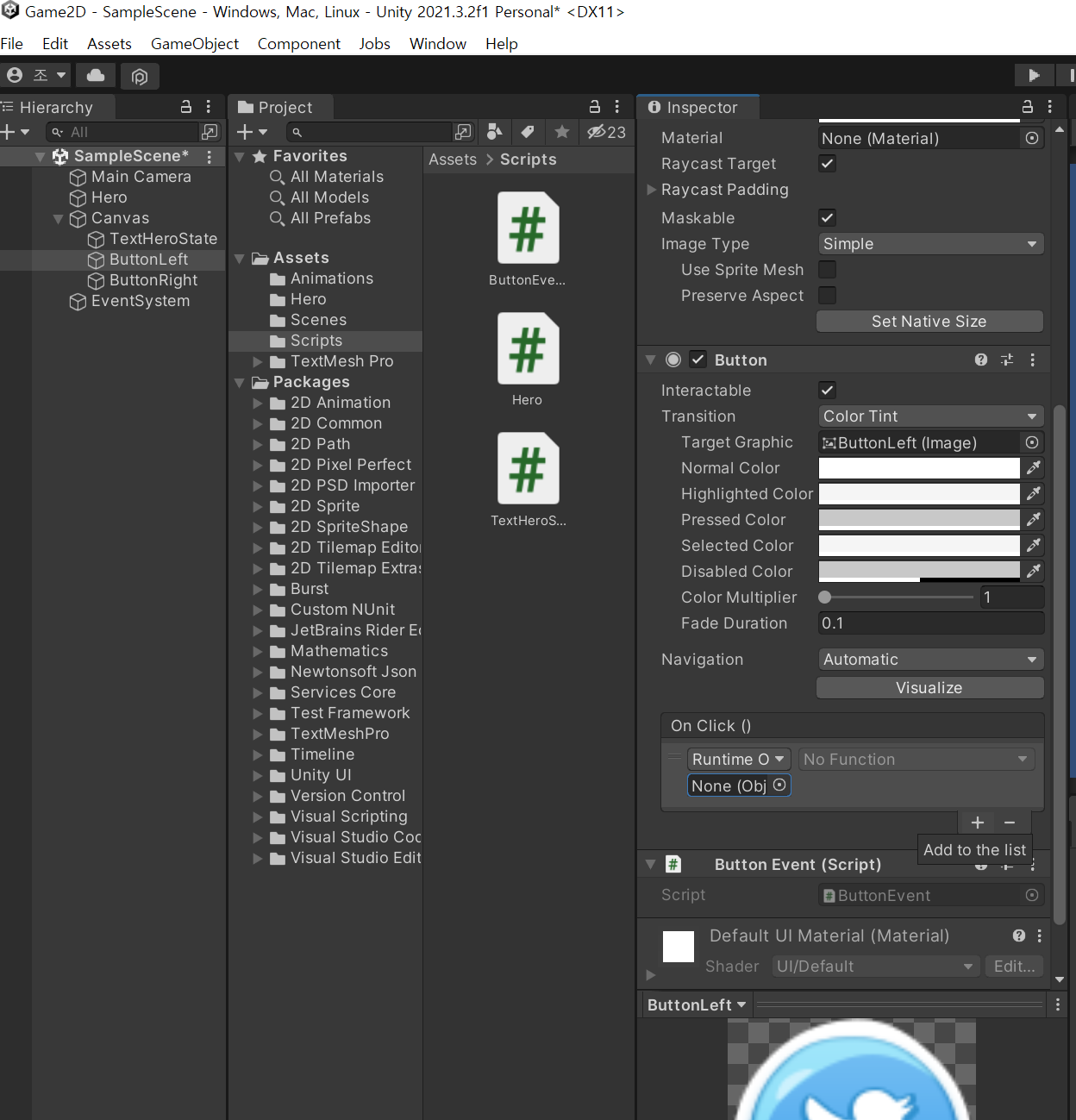The width and height of the screenshot is (1076, 1120).
Task: Pick Pressed Color with eyedropper
Action: [x=1033, y=520]
